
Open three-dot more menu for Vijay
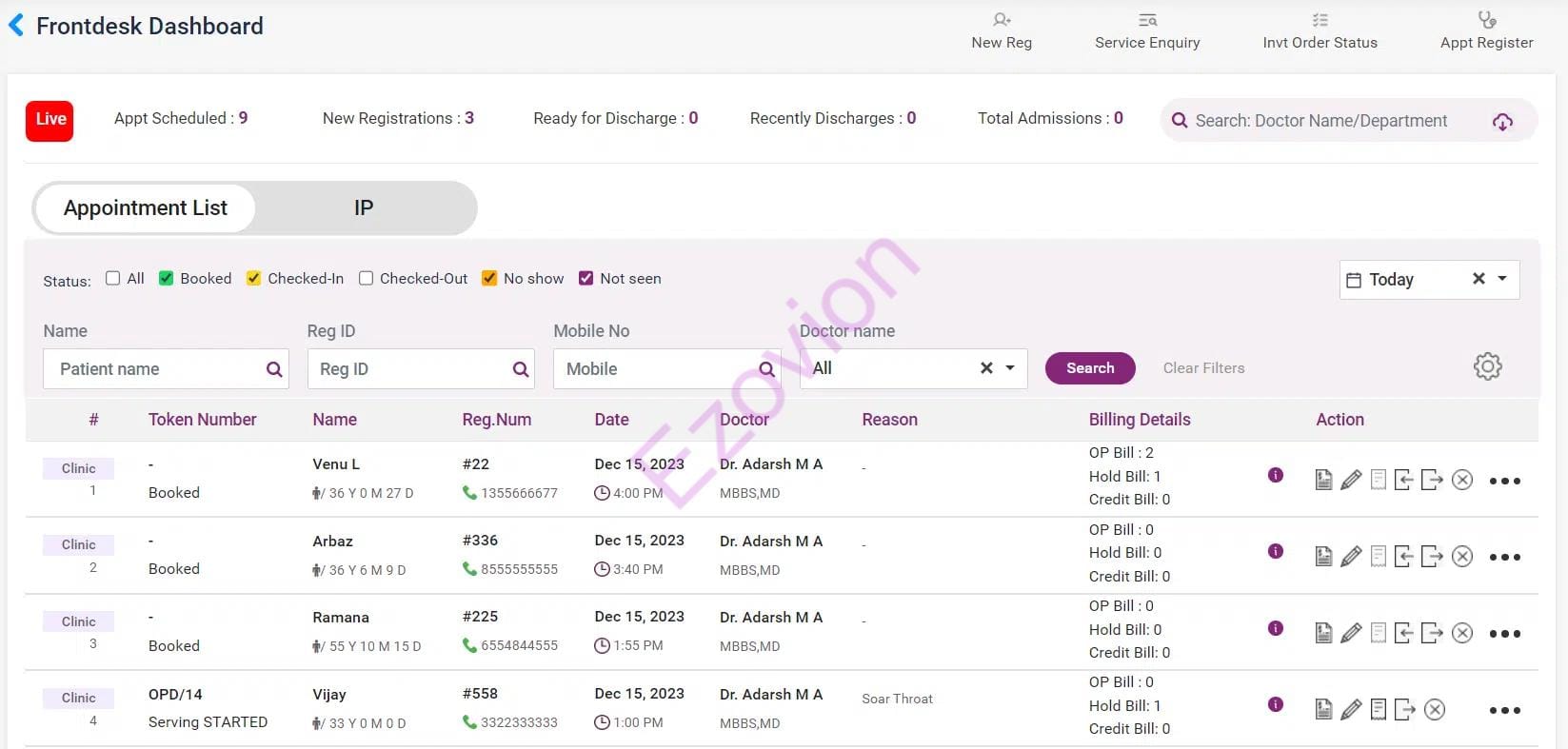1504,710
